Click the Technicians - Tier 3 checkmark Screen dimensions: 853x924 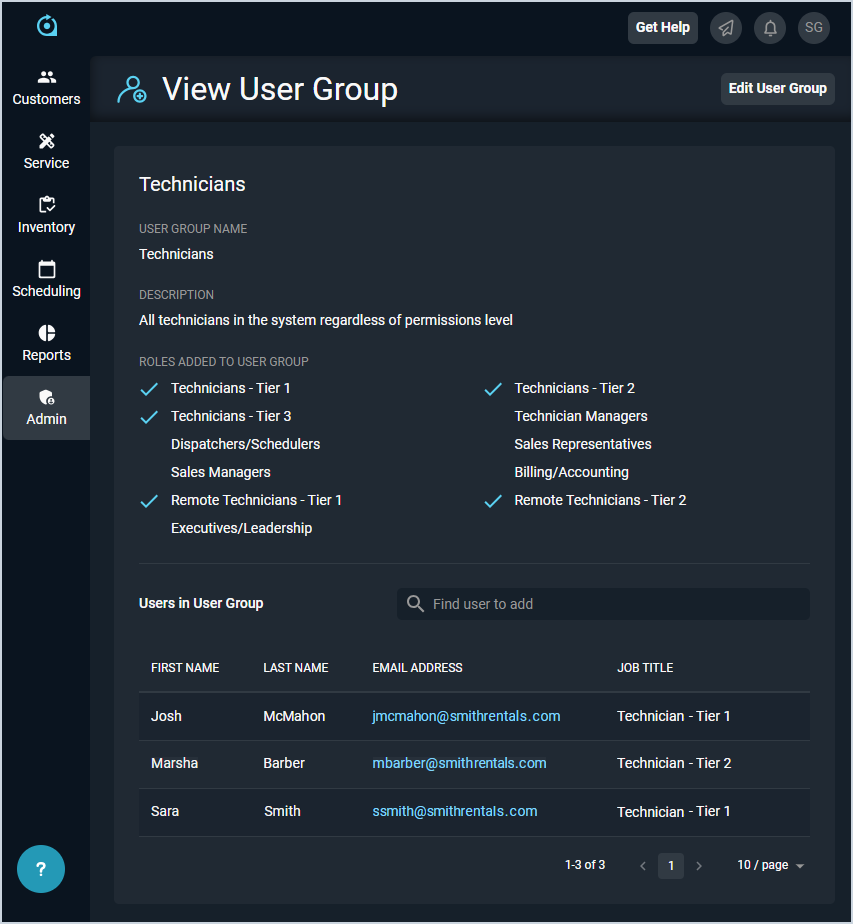tap(149, 417)
